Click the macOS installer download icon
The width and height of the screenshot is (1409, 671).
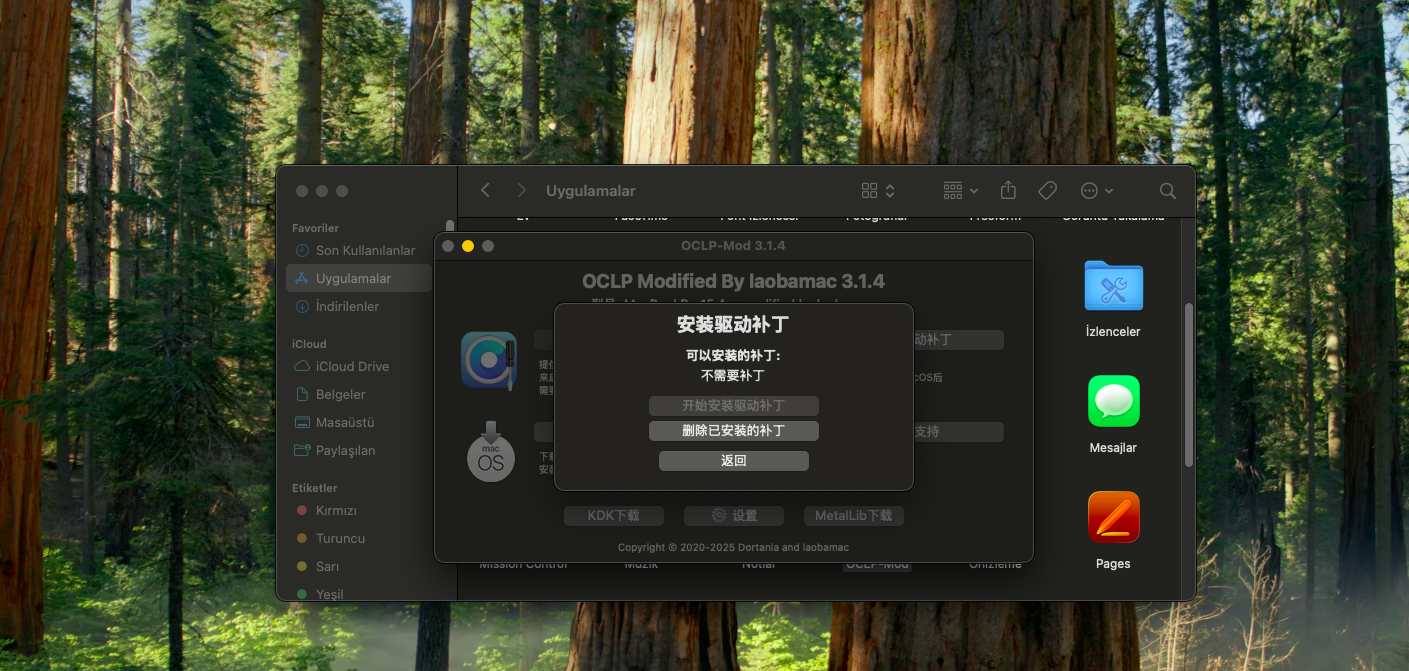(490, 453)
